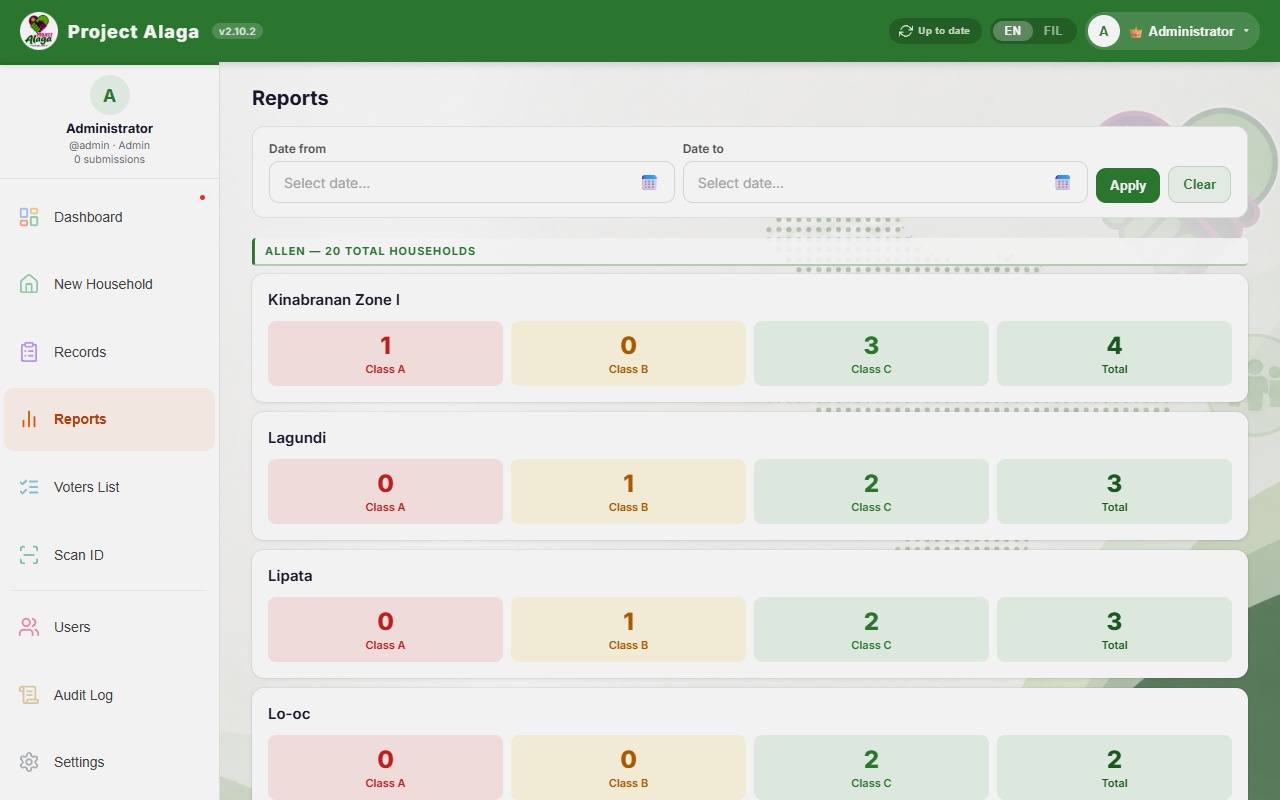The width and height of the screenshot is (1280, 800).
Task: Click the Kinabranan Zone I Class A card
Action: [385, 353]
